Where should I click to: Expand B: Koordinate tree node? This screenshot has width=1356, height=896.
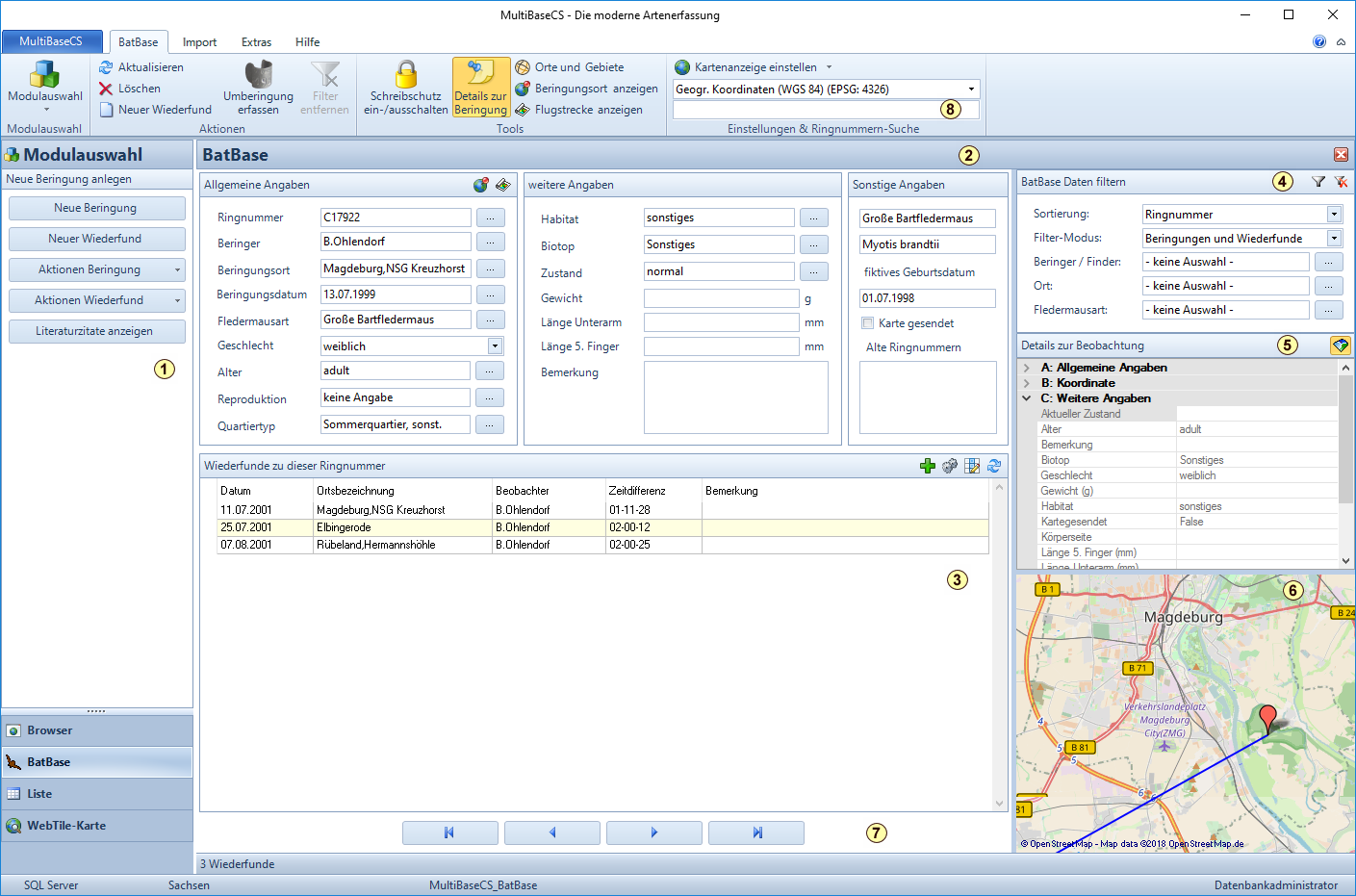(x=1027, y=383)
